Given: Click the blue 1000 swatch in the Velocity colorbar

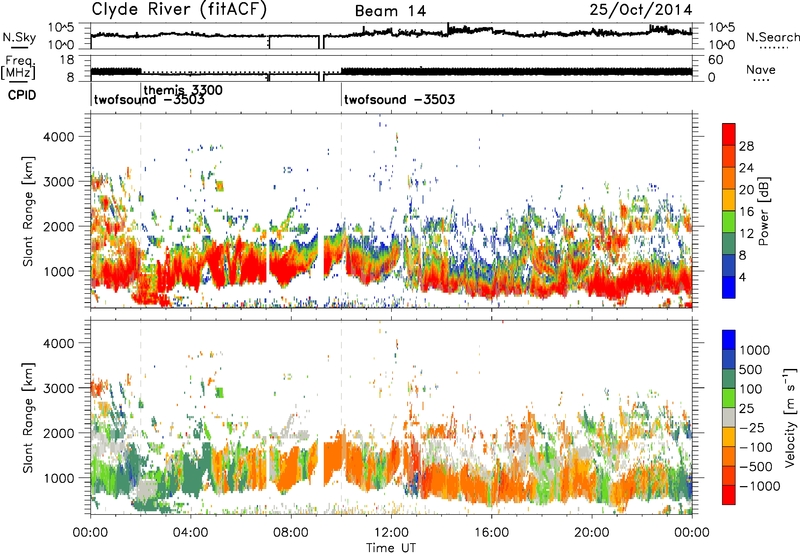Looking at the screenshot, I should (729, 340).
